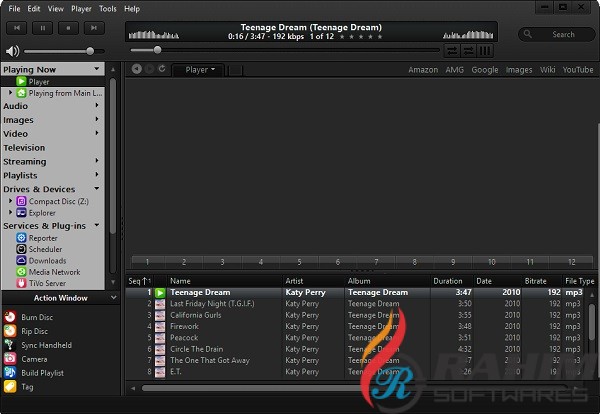Open the Help menu
Viewport: 600px width, 414px height.
(x=132, y=8)
